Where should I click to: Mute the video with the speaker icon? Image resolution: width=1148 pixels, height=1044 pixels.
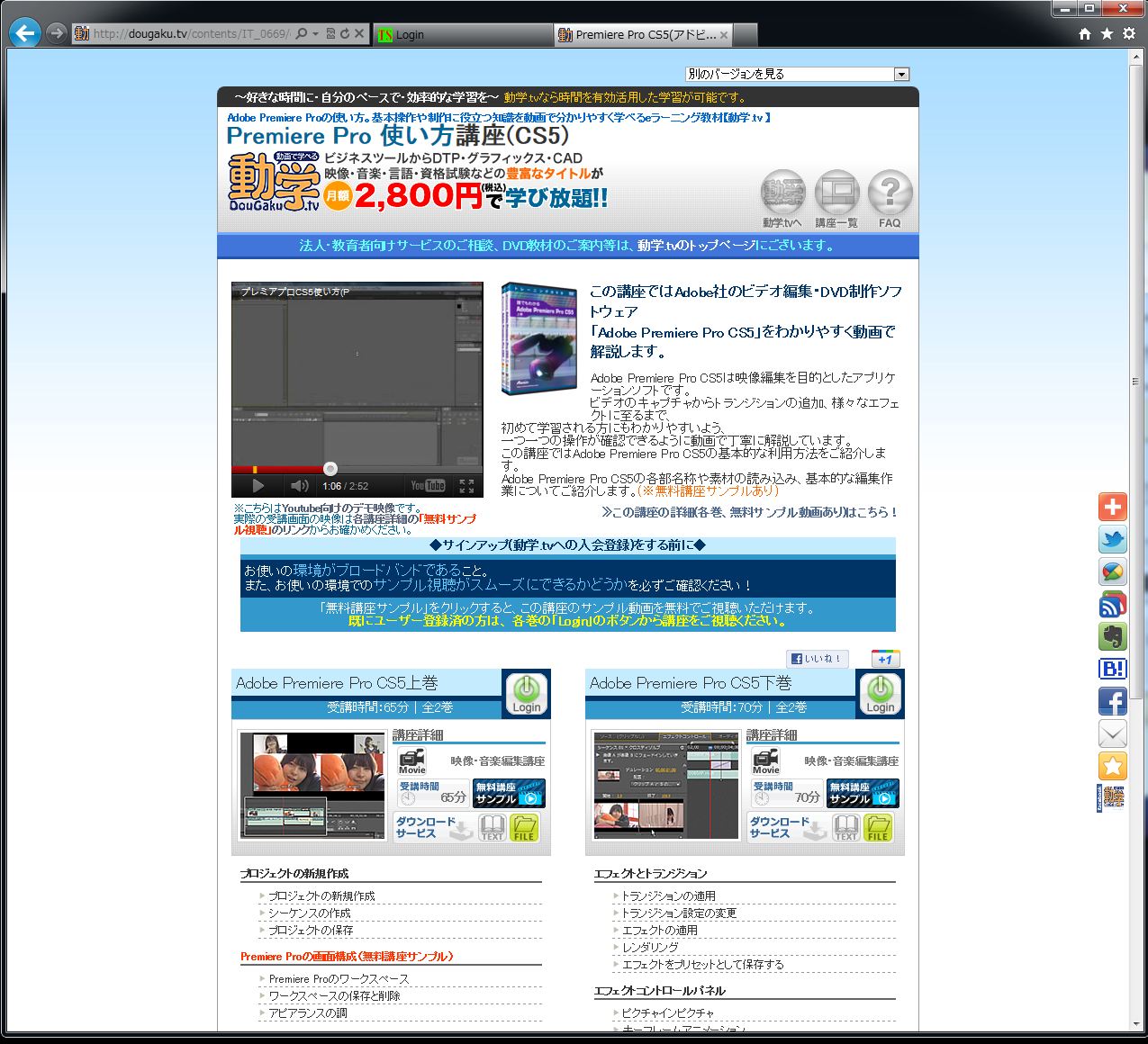coord(300,486)
